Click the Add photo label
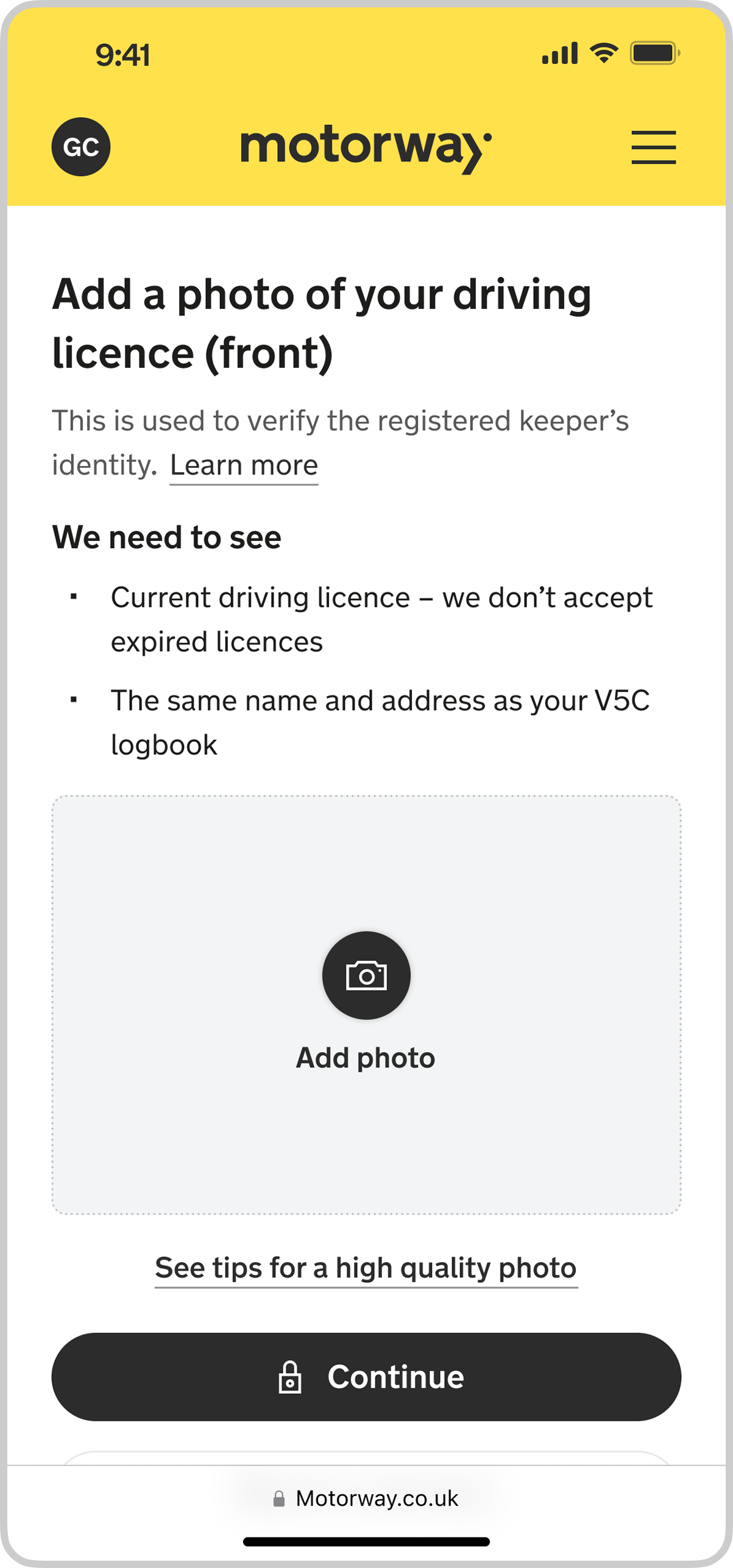The height and width of the screenshot is (1568, 733). [366, 1058]
